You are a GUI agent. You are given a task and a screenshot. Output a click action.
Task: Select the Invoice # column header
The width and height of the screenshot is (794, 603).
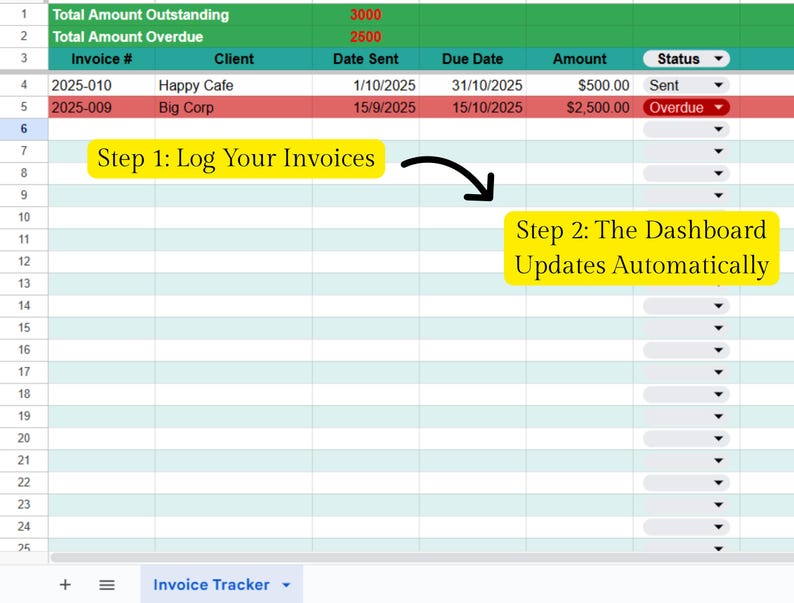click(x=102, y=59)
